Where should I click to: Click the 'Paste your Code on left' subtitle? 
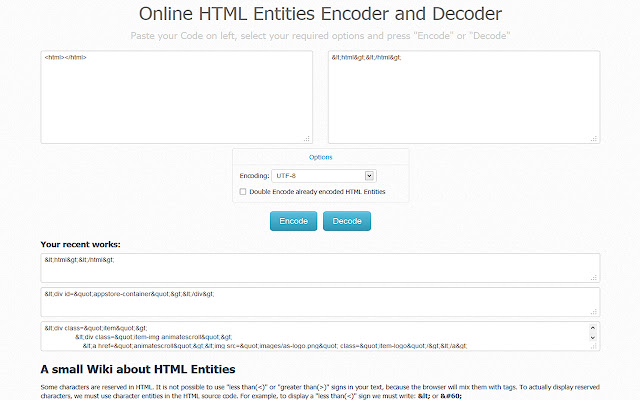tap(320, 36)
